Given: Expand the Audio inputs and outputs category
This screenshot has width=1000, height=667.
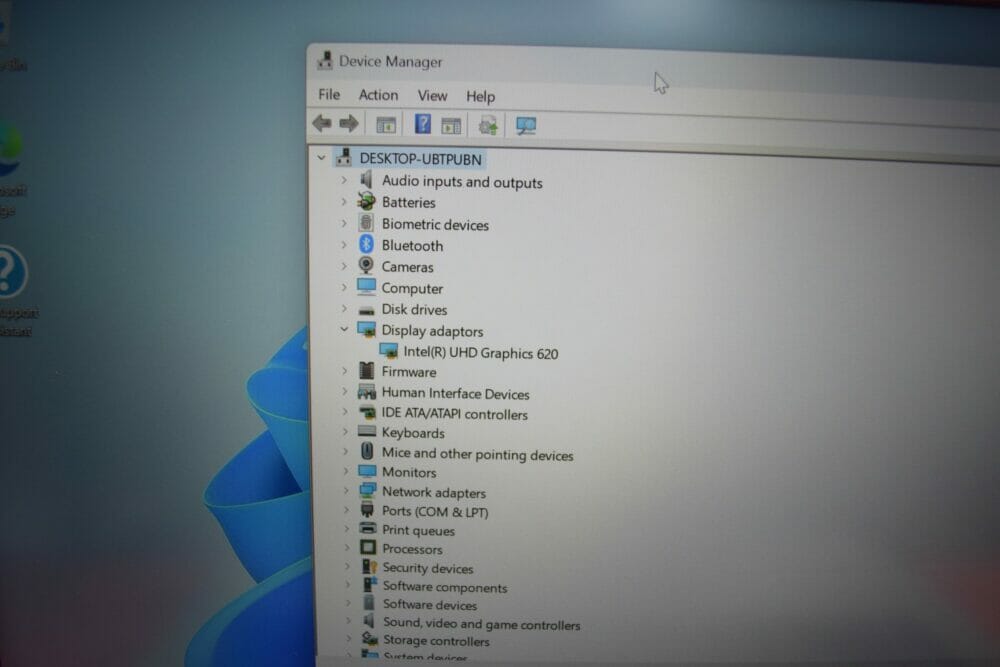Looking at the screenshot, I should 344,180.
